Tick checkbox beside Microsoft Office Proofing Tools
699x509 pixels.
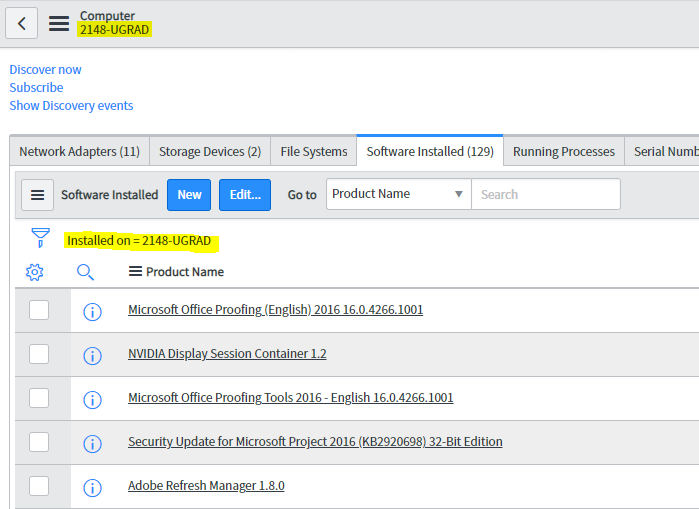pos(39,398)
